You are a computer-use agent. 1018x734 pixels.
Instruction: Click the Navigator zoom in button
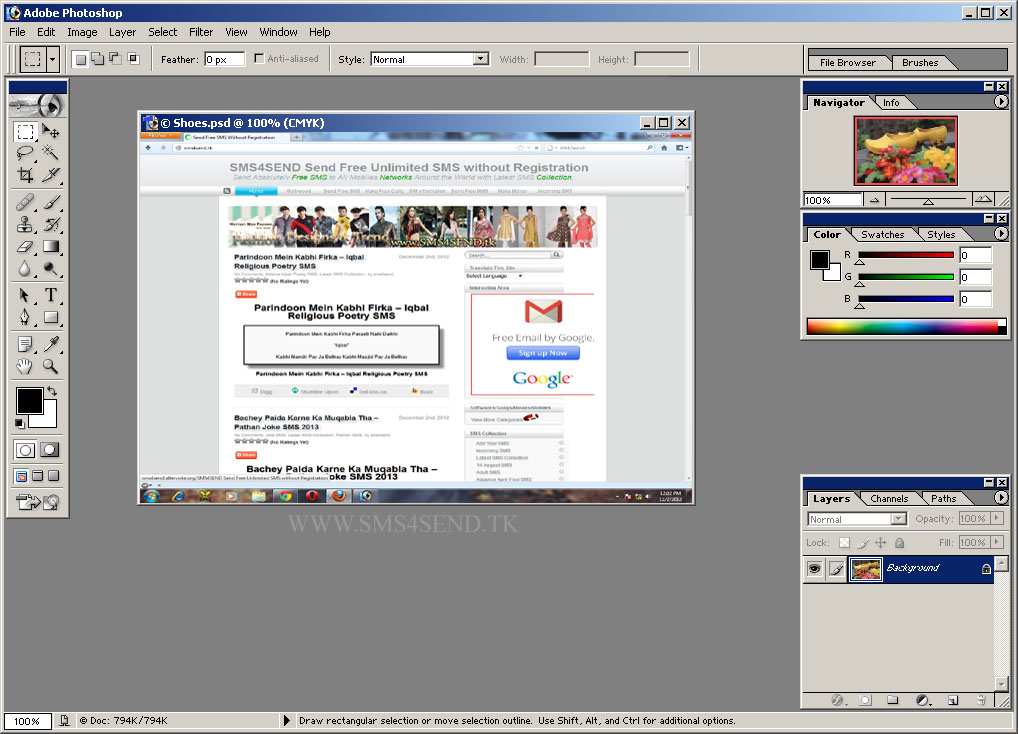984,199
